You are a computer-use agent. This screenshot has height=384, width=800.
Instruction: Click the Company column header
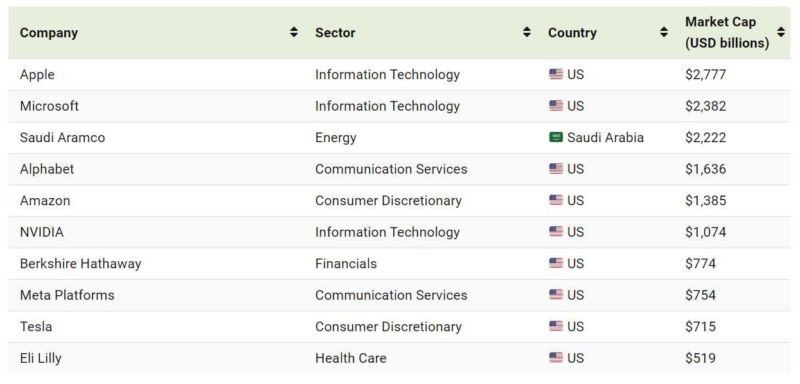point(48,33)
